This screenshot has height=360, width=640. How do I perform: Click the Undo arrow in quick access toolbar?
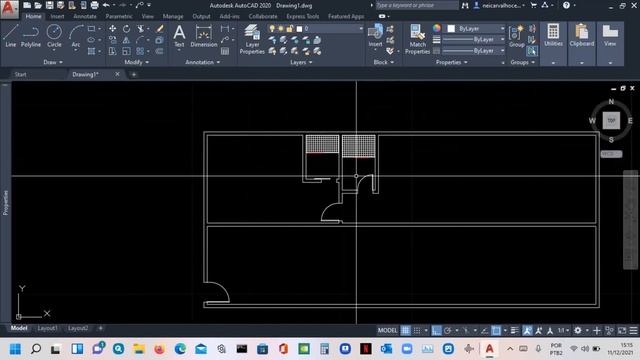pyautogui.click(x=106, y=5)
